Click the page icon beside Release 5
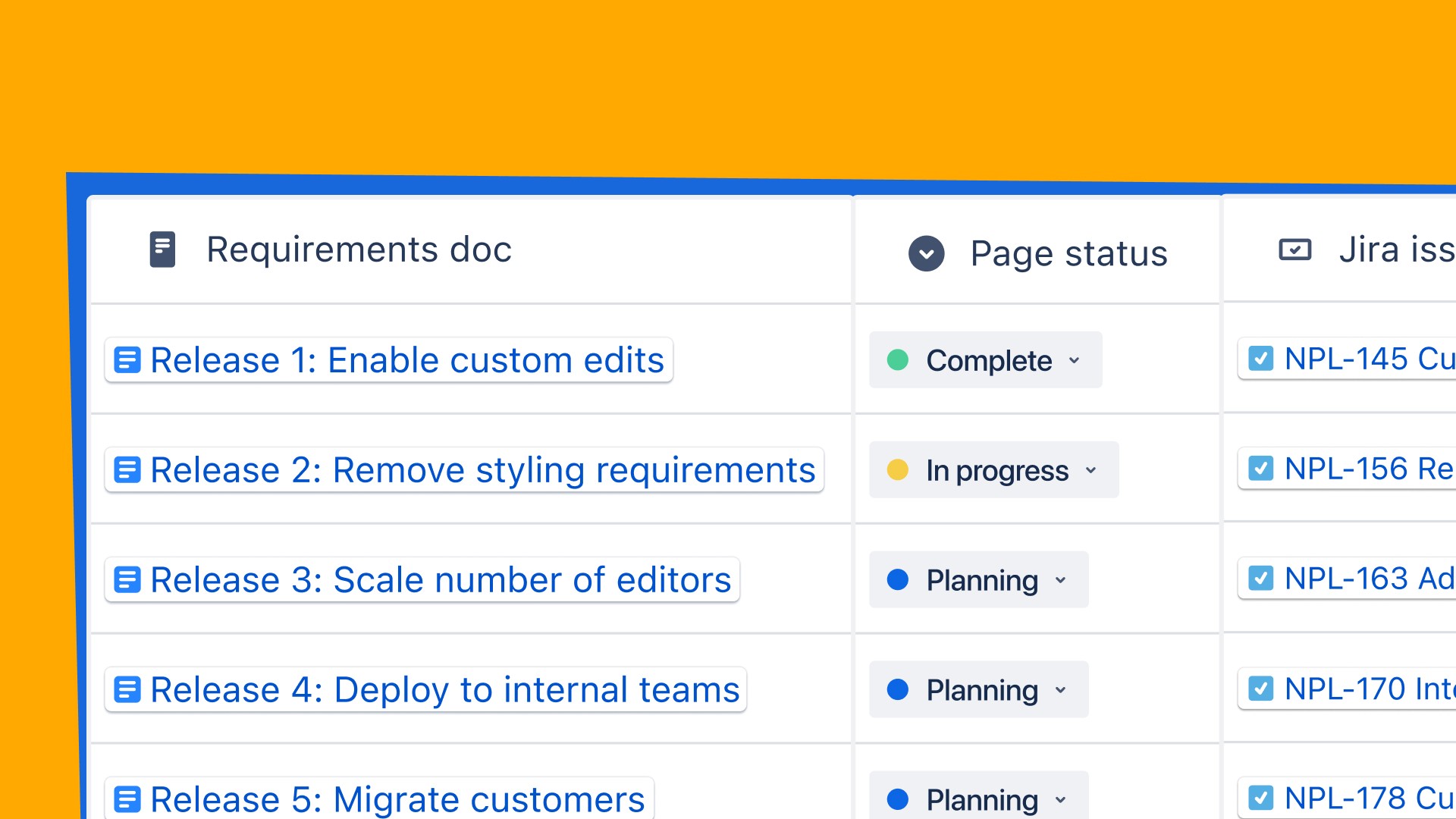This screenshot has height=819, width=1456. [x=127, y=799]
